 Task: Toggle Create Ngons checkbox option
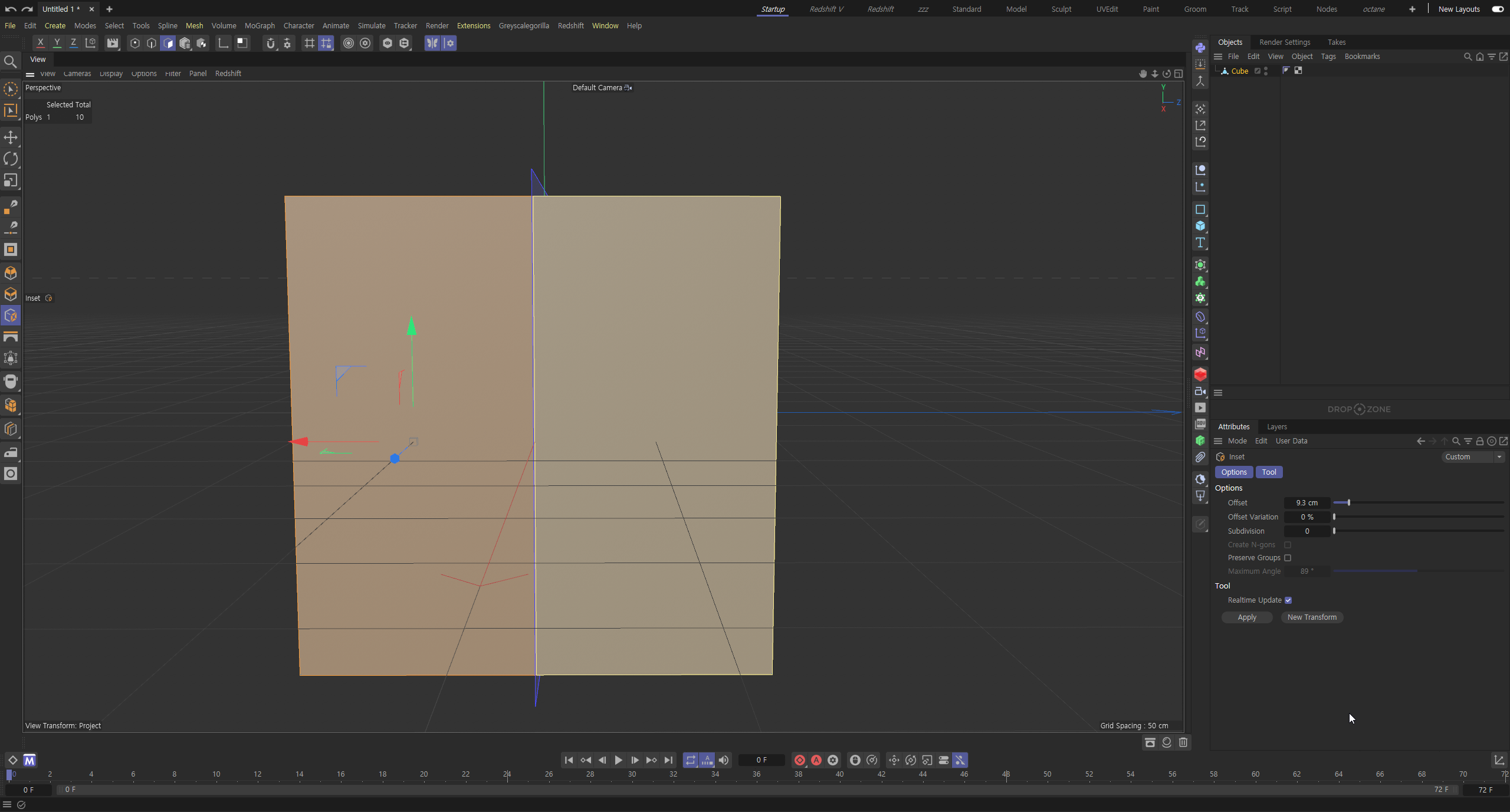[1289, 544]
